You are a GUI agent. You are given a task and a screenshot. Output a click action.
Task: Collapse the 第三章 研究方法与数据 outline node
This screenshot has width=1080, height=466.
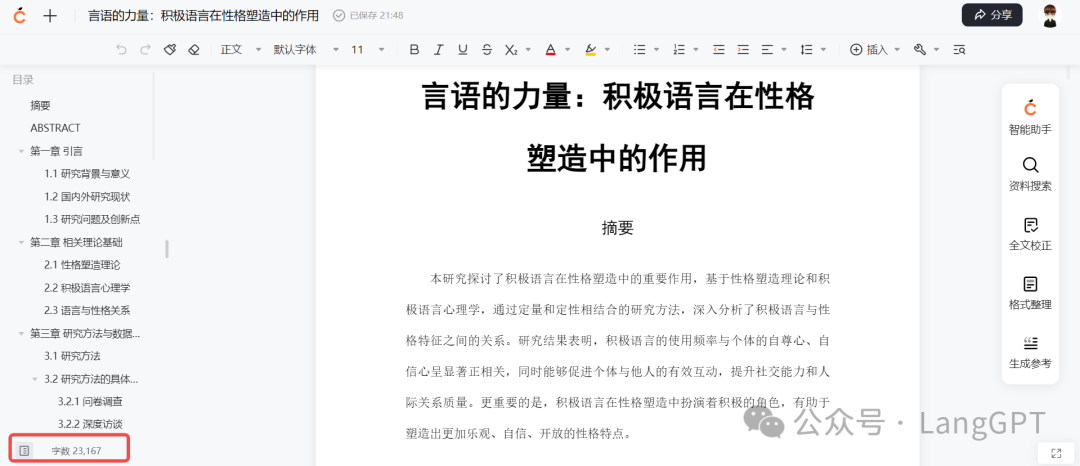pos(21,334)
